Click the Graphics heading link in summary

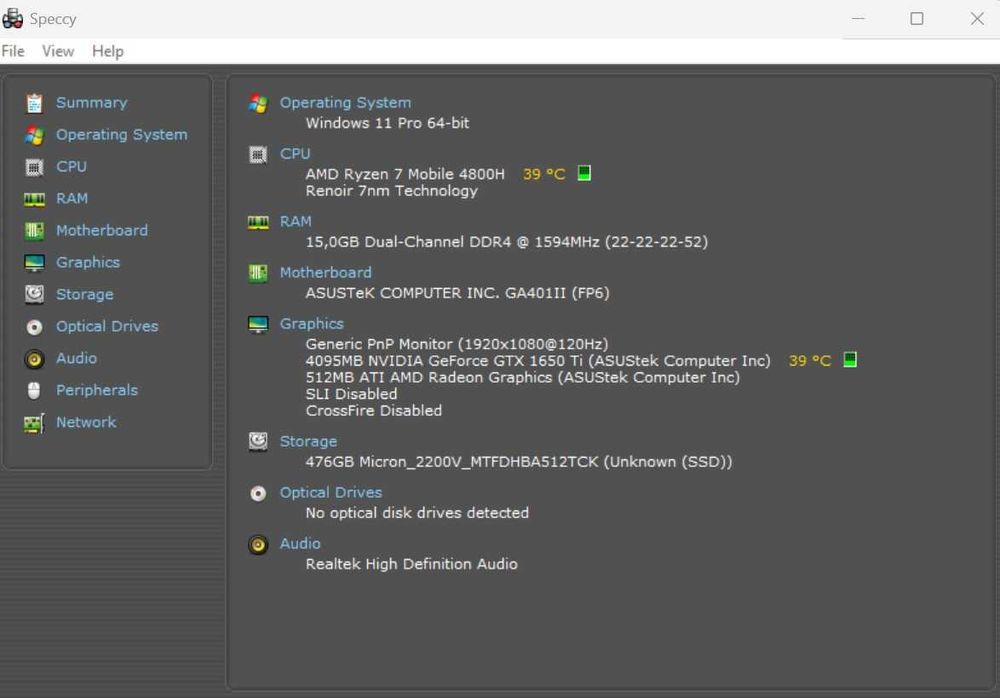pos(312,323)
